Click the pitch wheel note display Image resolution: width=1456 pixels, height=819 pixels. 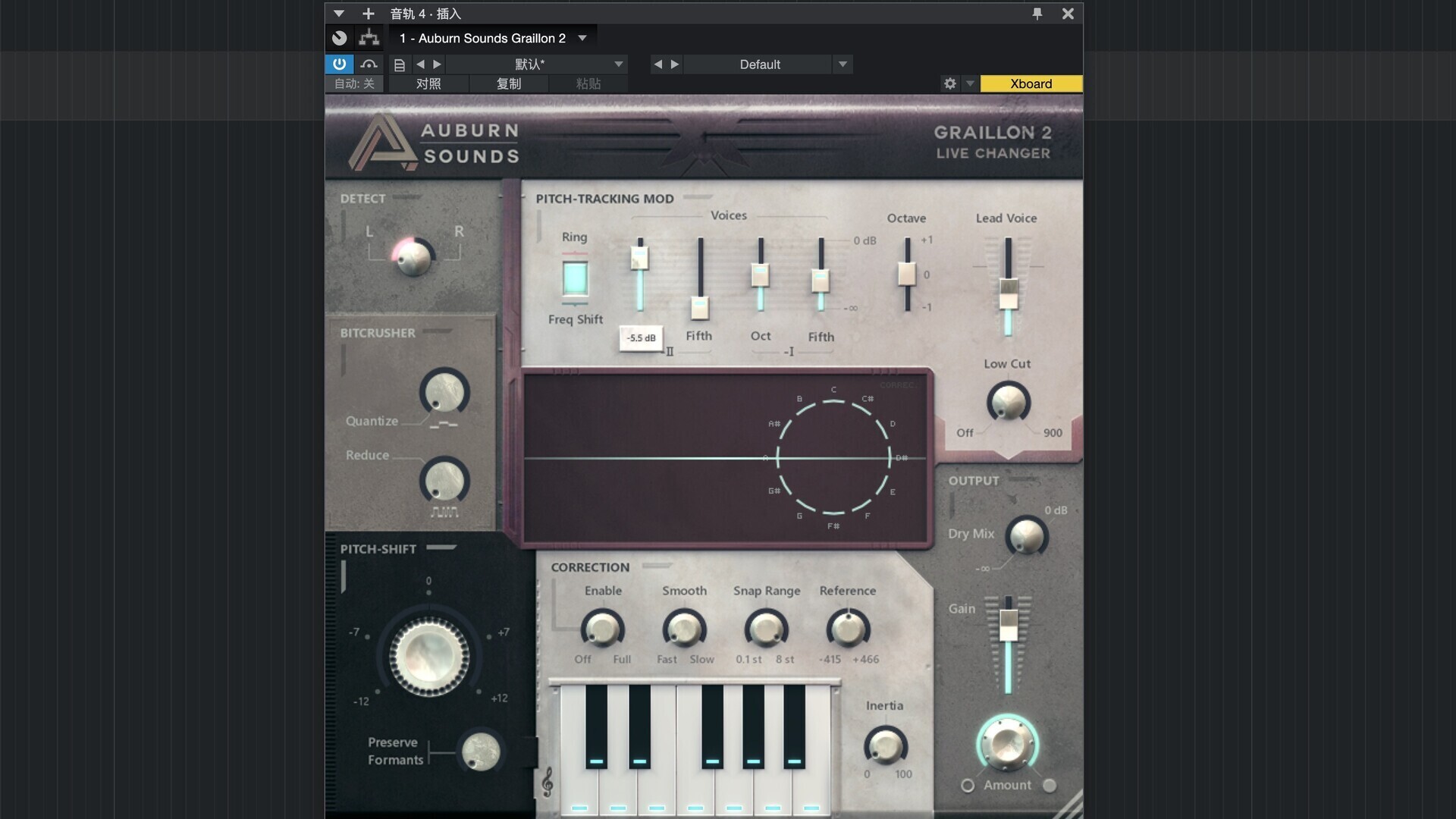point(833,457)
